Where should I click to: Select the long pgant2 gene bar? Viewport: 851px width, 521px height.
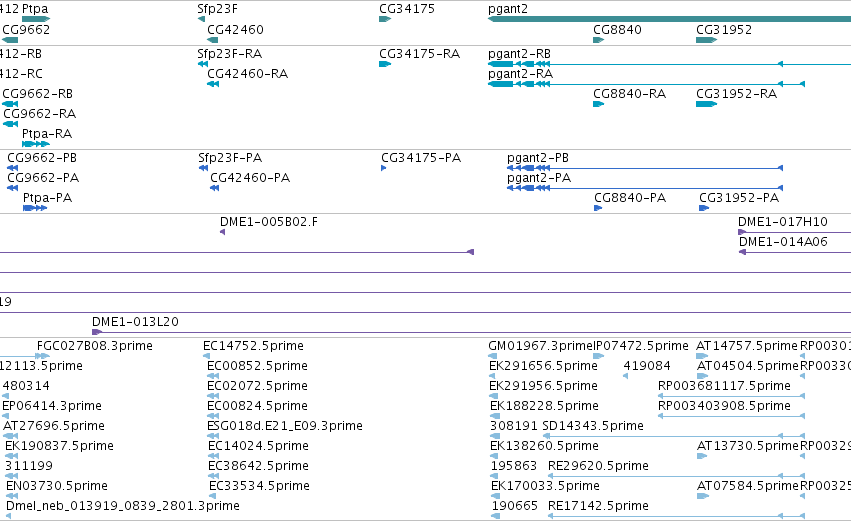click(x=669, y=20)
